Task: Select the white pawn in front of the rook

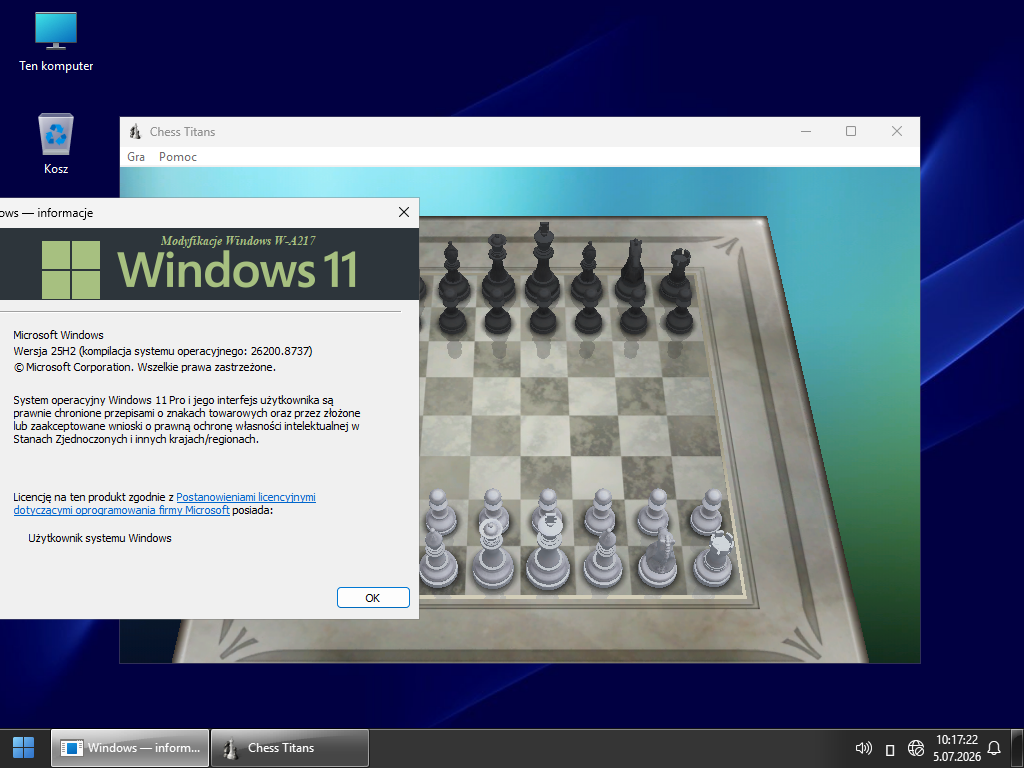Action: click(x=709, y=513)
